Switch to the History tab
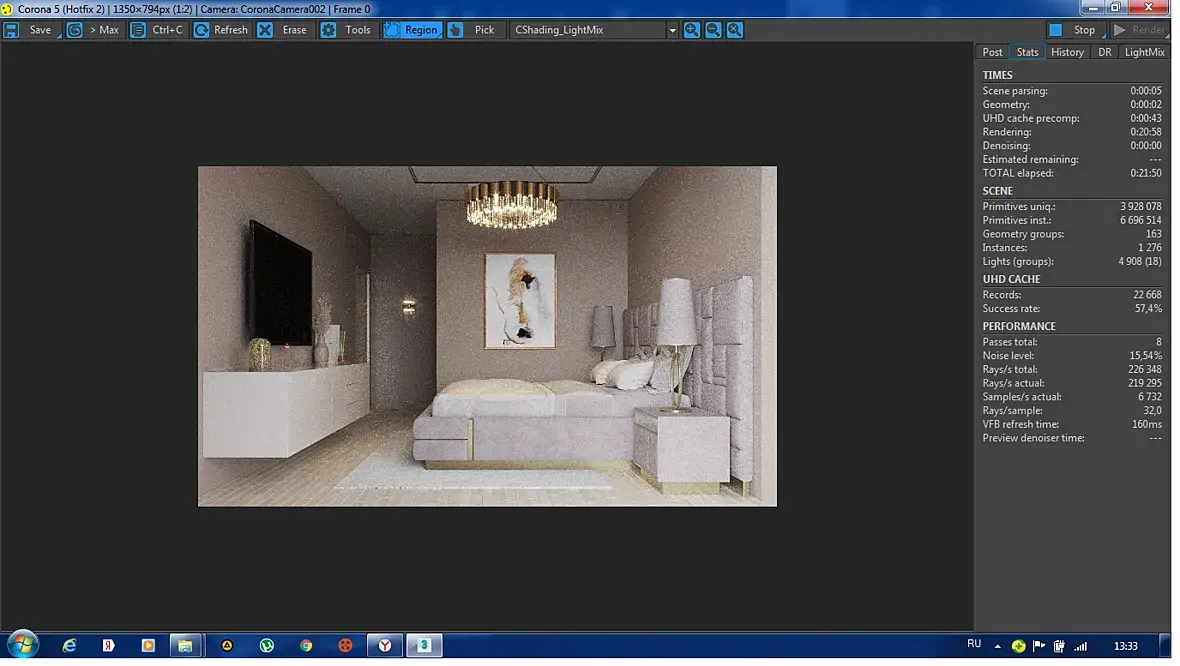1180x666 pixels. tap(1067, 52)
